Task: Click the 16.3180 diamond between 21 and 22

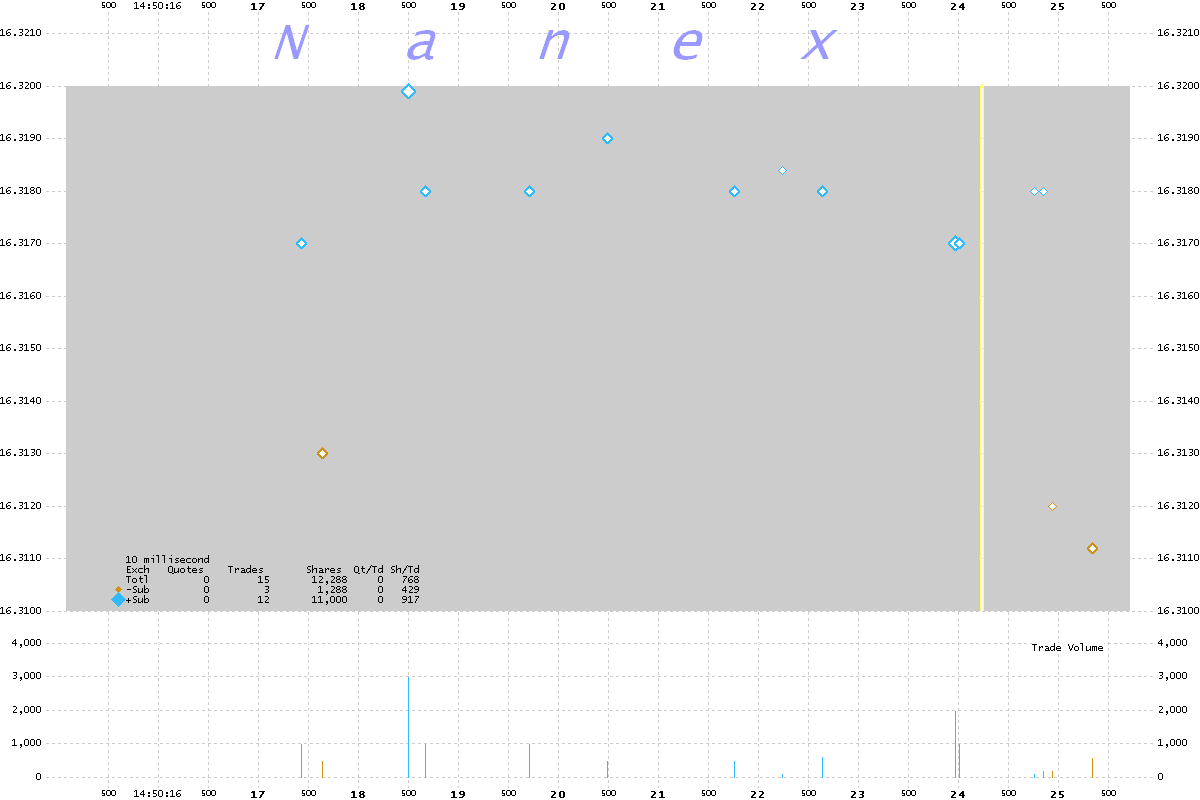Action: (x=734, y=191)
